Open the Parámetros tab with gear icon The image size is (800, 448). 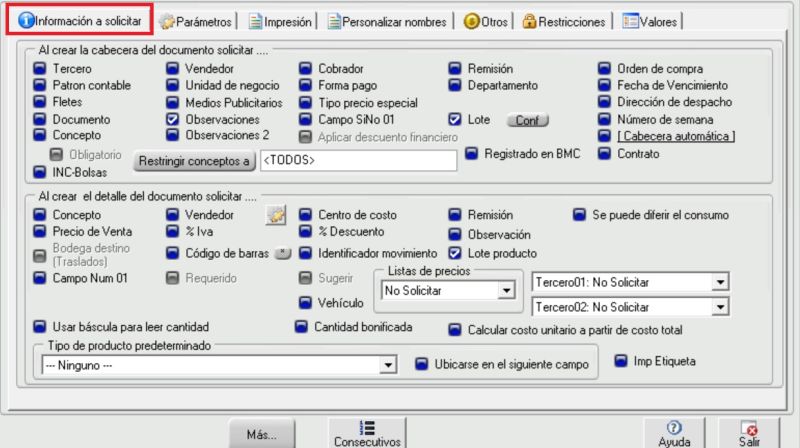(197, 21)
